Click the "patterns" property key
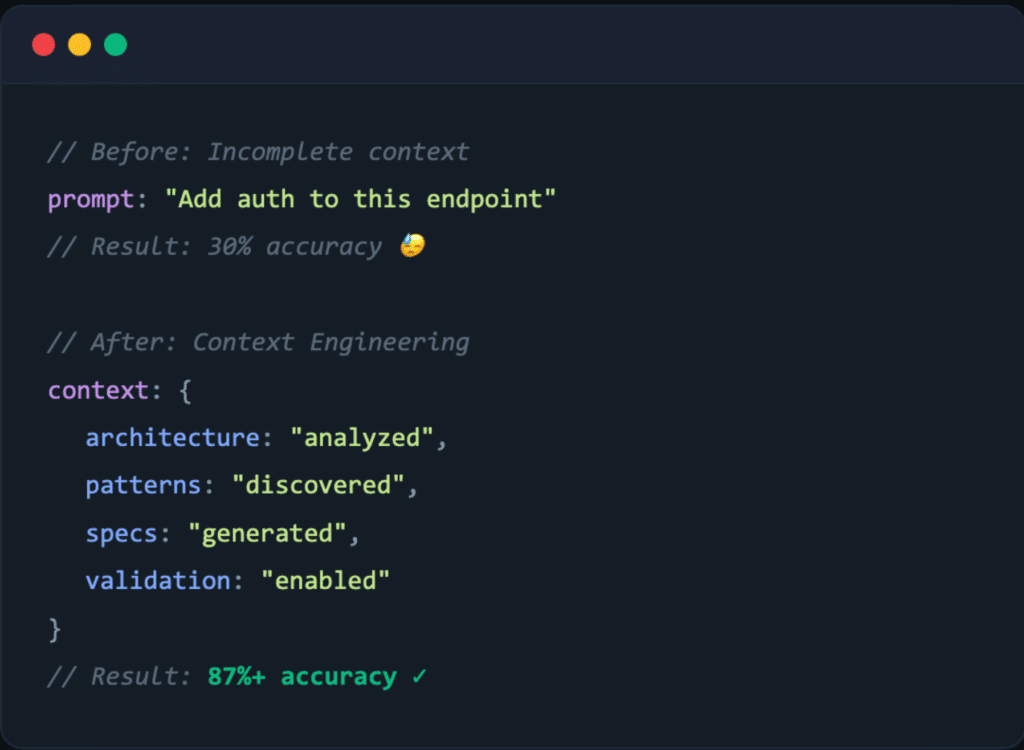The height and width of the screenshot is (750, 1024). (143, 485)
